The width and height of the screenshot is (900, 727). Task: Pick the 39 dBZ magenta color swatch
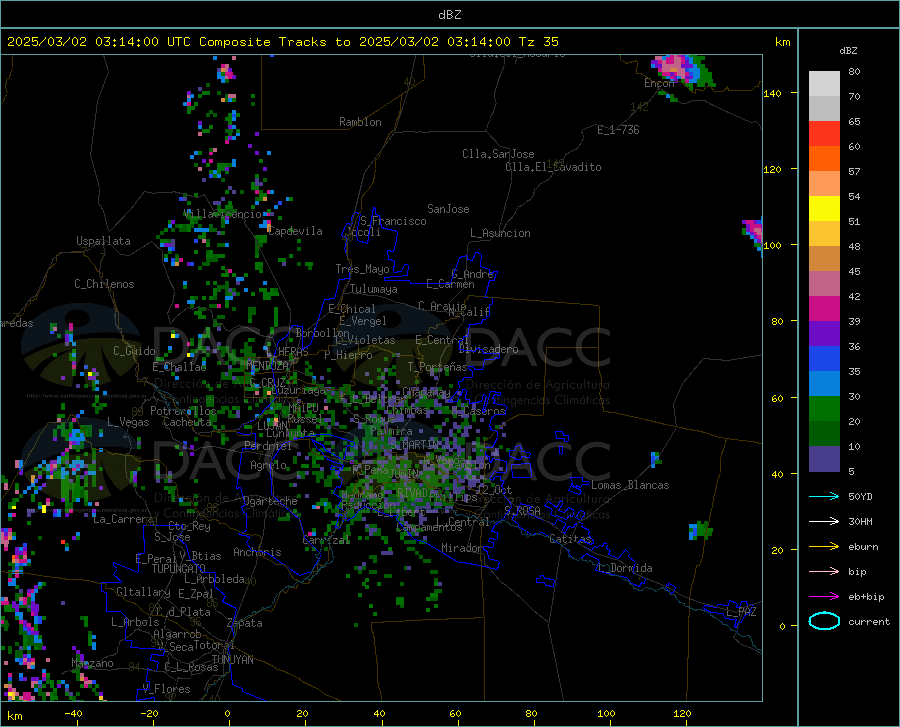click(x=824, y=309)
